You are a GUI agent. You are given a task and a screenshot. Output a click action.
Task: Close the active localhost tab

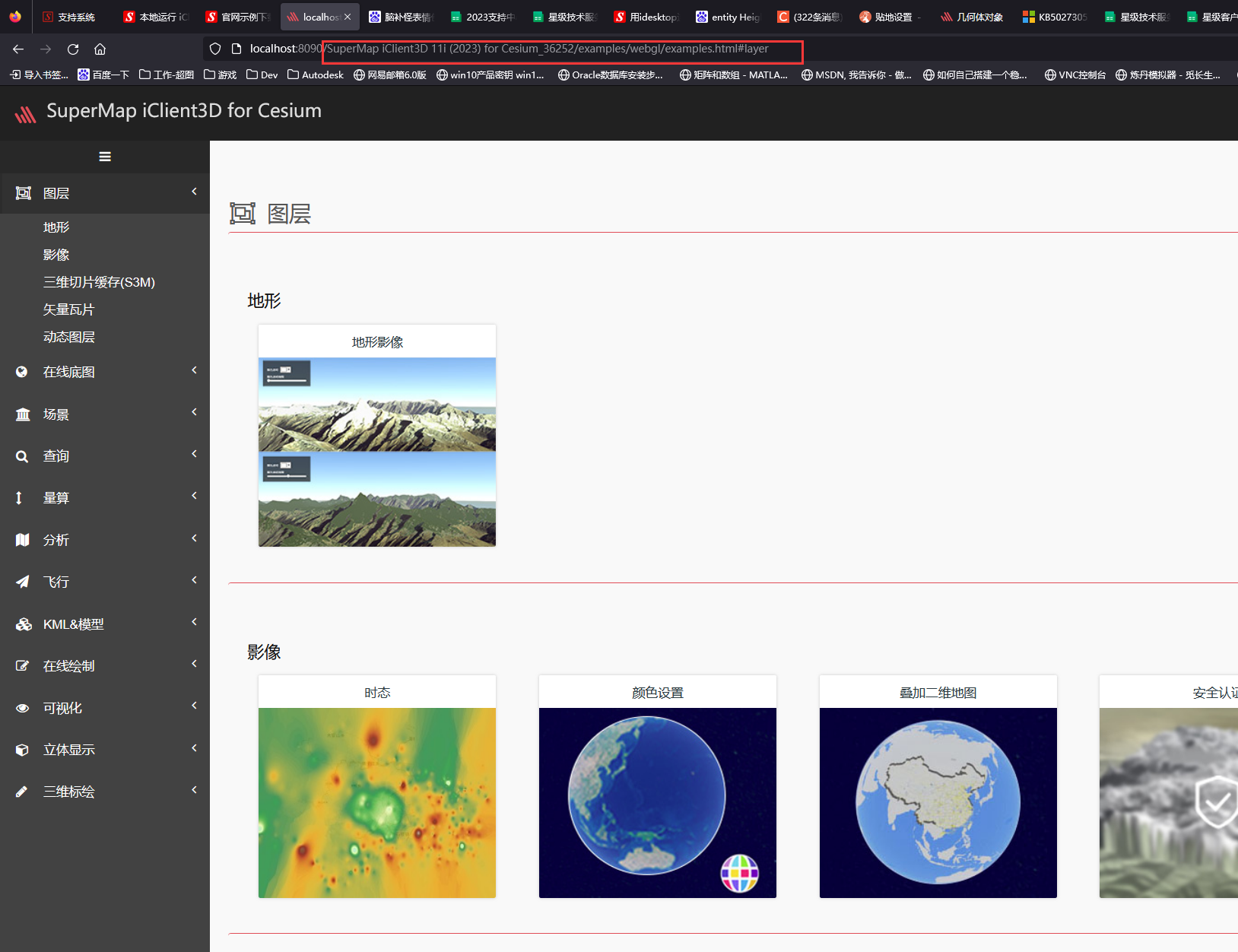click(348, 17)
